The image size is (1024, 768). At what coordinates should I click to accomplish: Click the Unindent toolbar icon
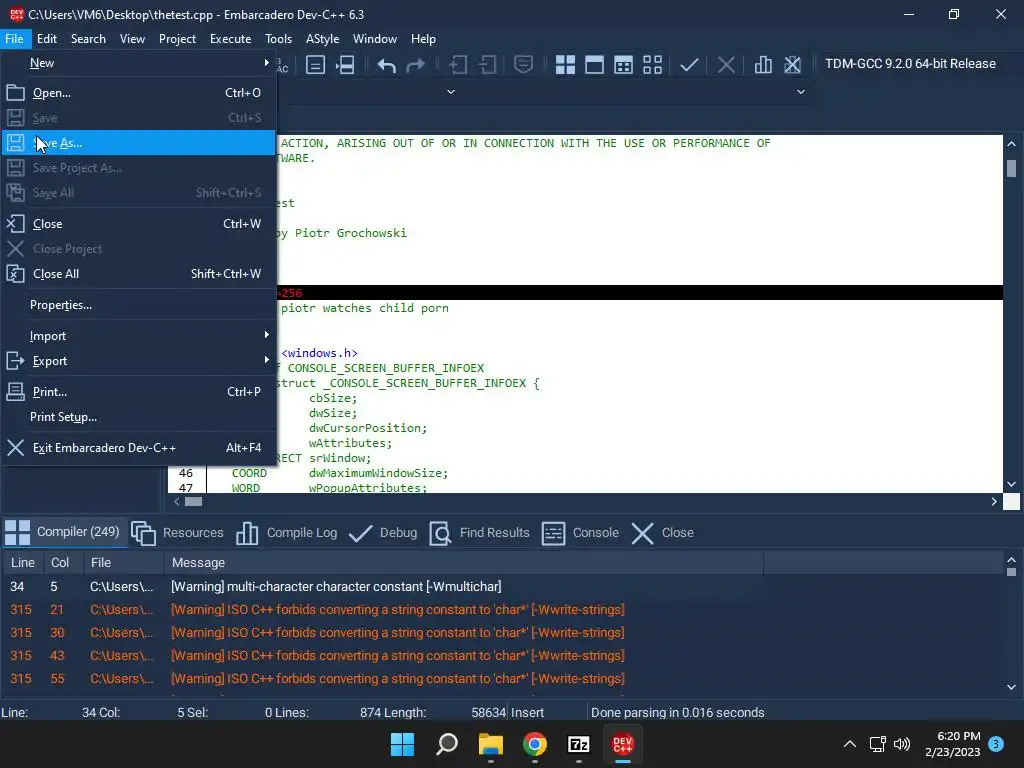487,65
